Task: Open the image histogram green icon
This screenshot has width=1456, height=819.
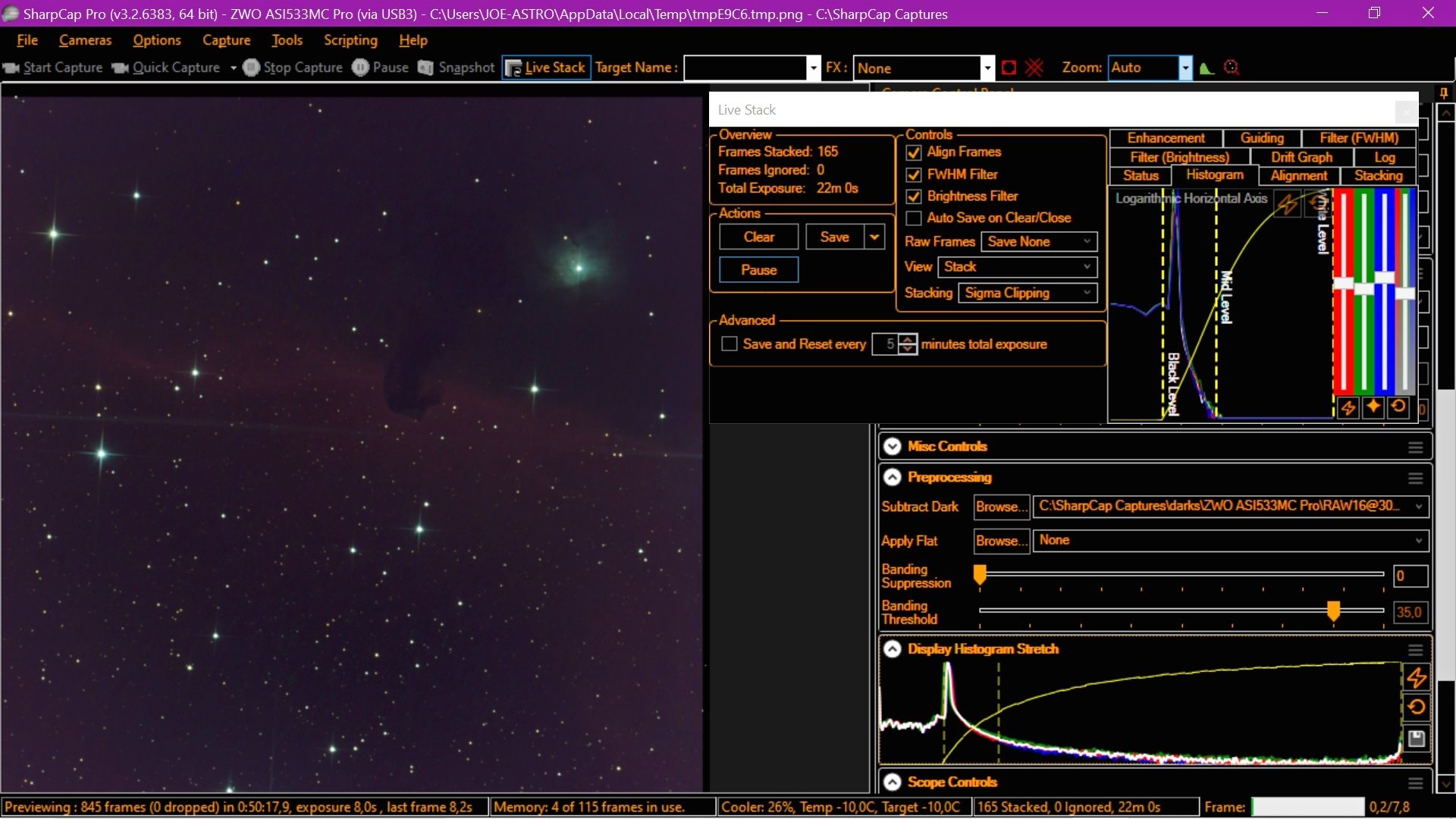Action: (1207, 67)
